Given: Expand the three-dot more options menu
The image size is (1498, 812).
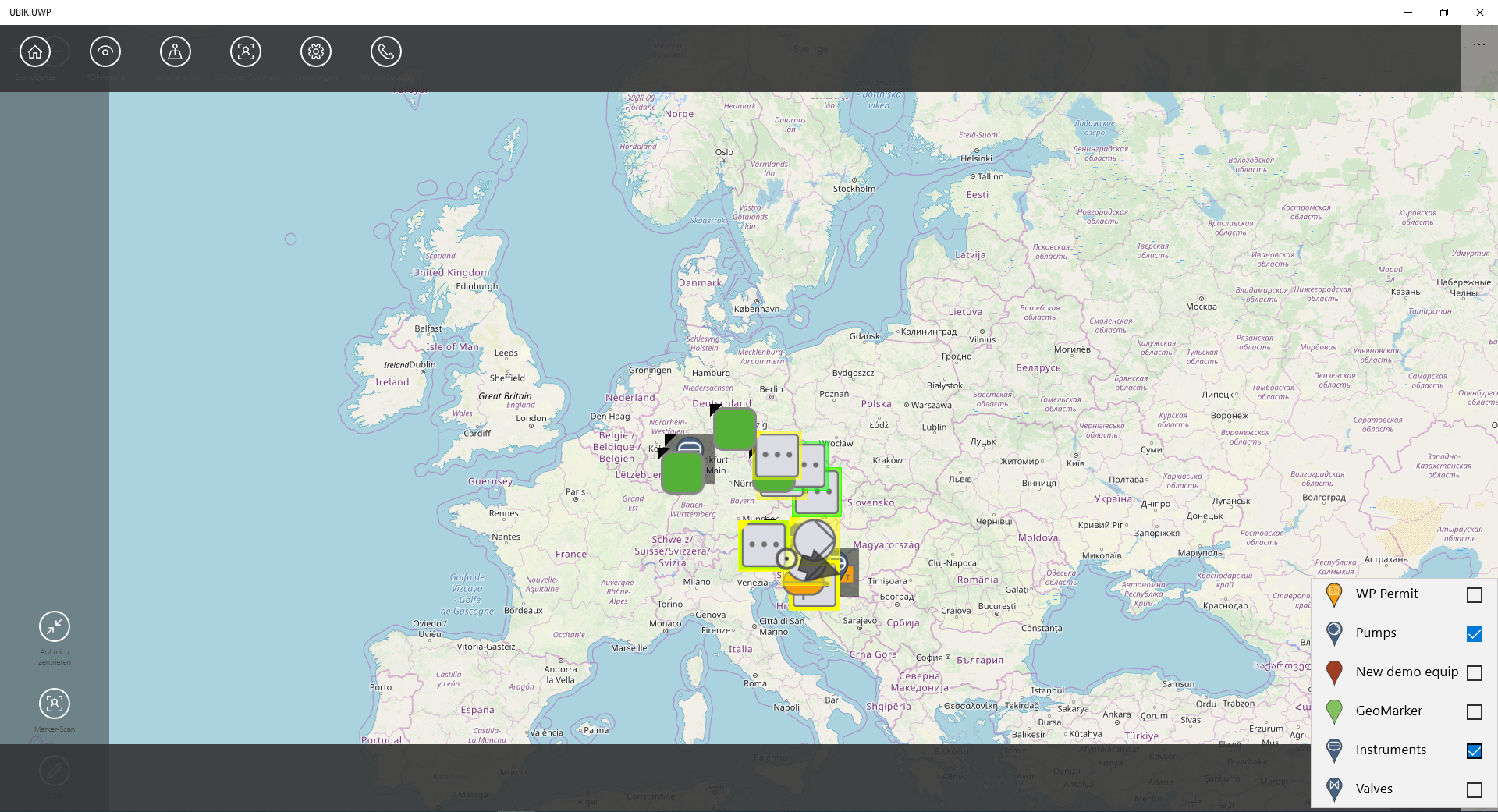Looking at the screenshot, I should [x=1478, y=44].
